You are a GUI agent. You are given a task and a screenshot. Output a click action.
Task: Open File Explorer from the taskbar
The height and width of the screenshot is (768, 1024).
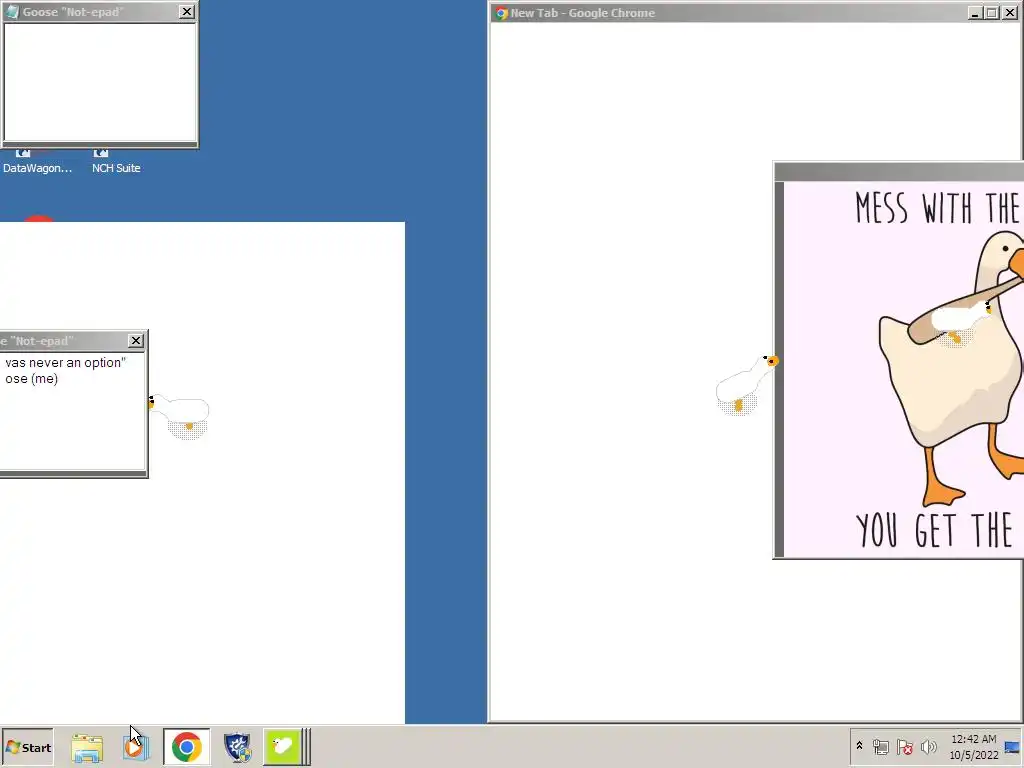[x=87, y=747]
